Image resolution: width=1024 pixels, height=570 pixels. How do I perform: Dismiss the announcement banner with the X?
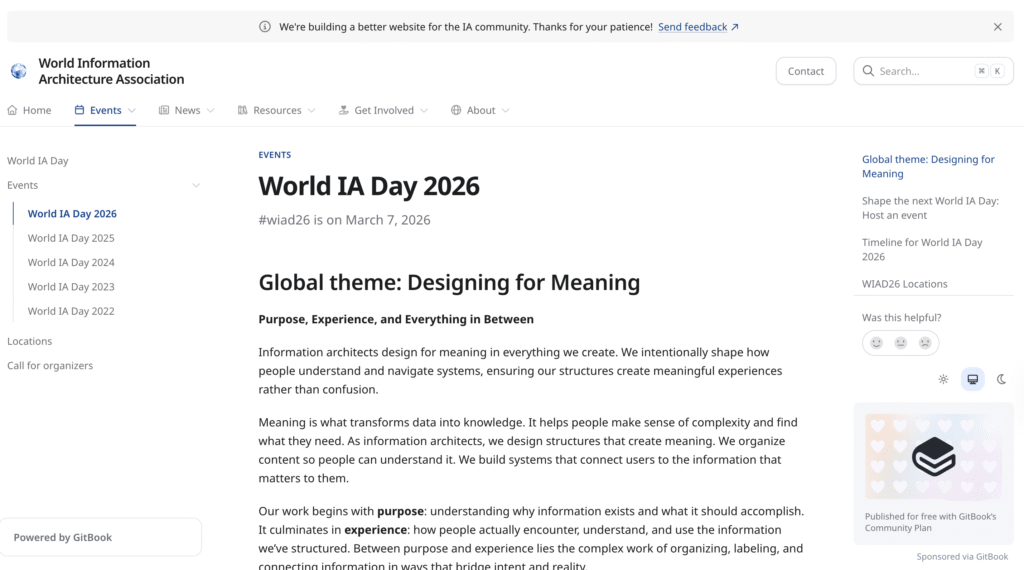[x=997, y=27]
